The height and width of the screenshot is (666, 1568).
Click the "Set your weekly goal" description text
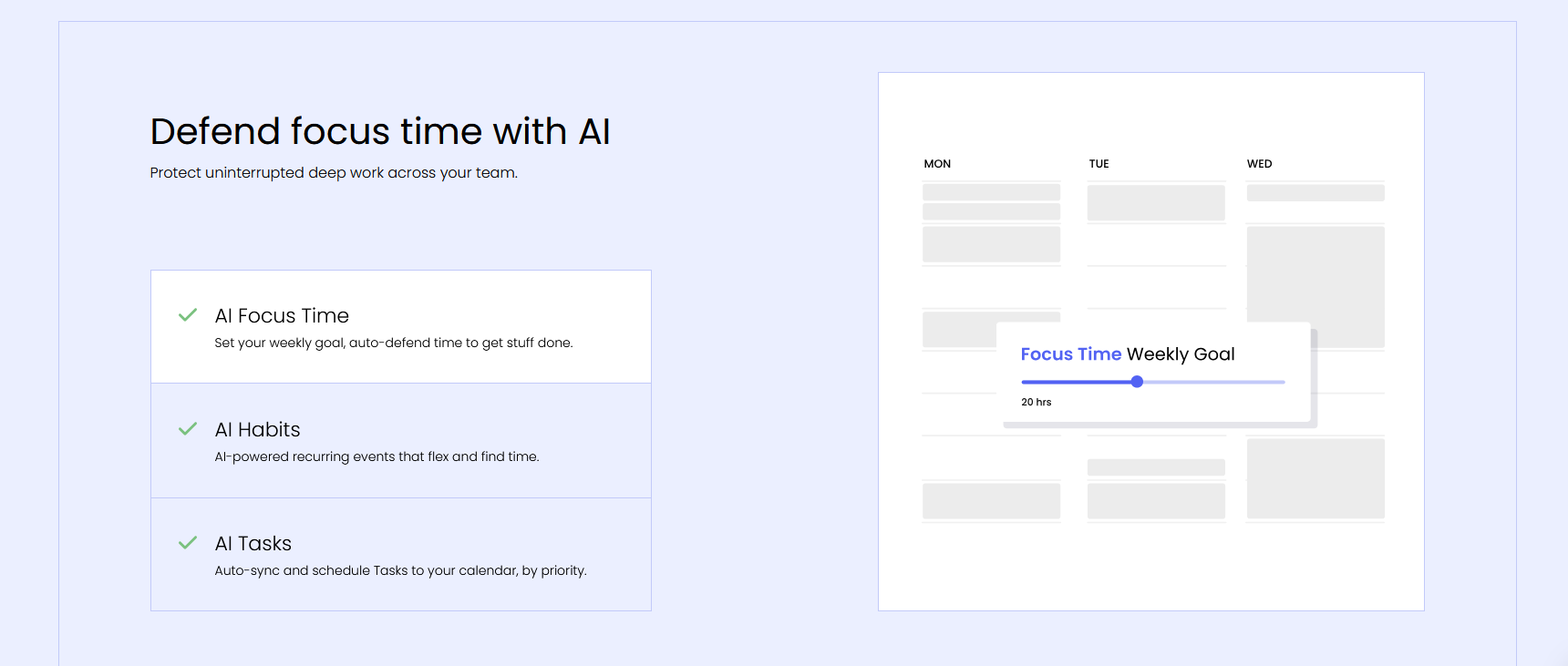pyautogui.click(x=394, y=343)
